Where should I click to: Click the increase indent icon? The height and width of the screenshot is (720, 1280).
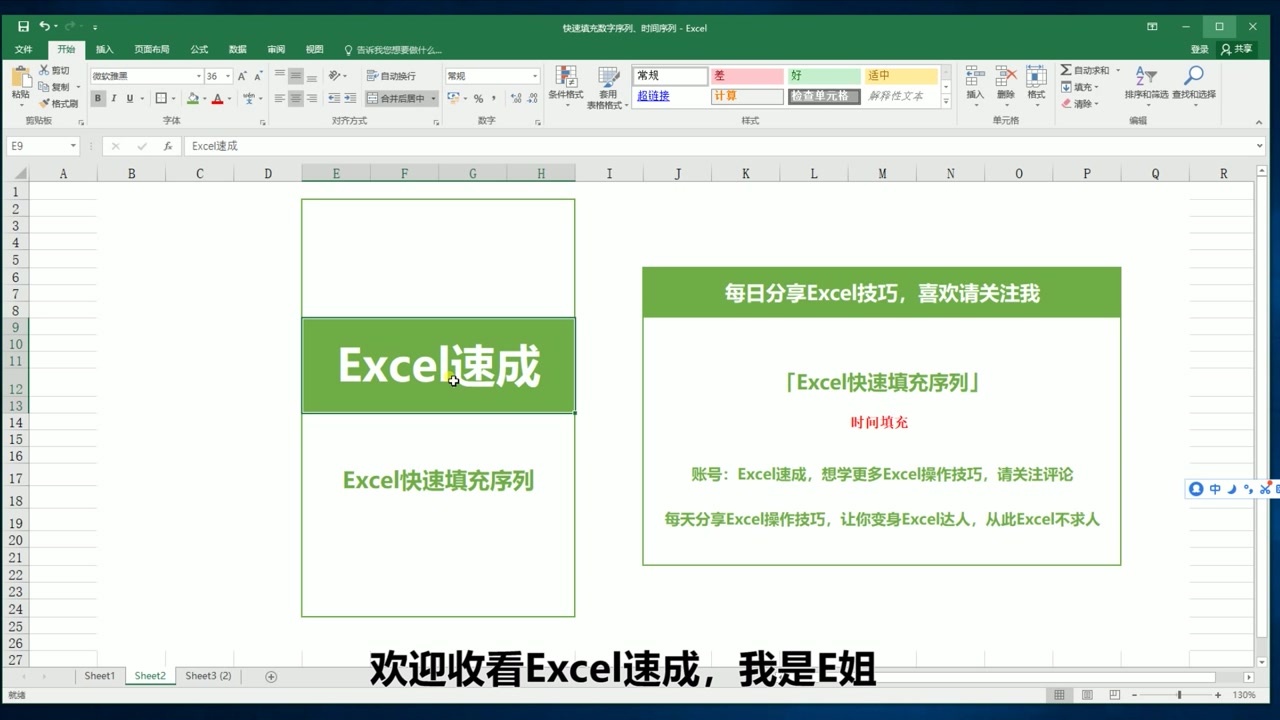pos(350,98)
